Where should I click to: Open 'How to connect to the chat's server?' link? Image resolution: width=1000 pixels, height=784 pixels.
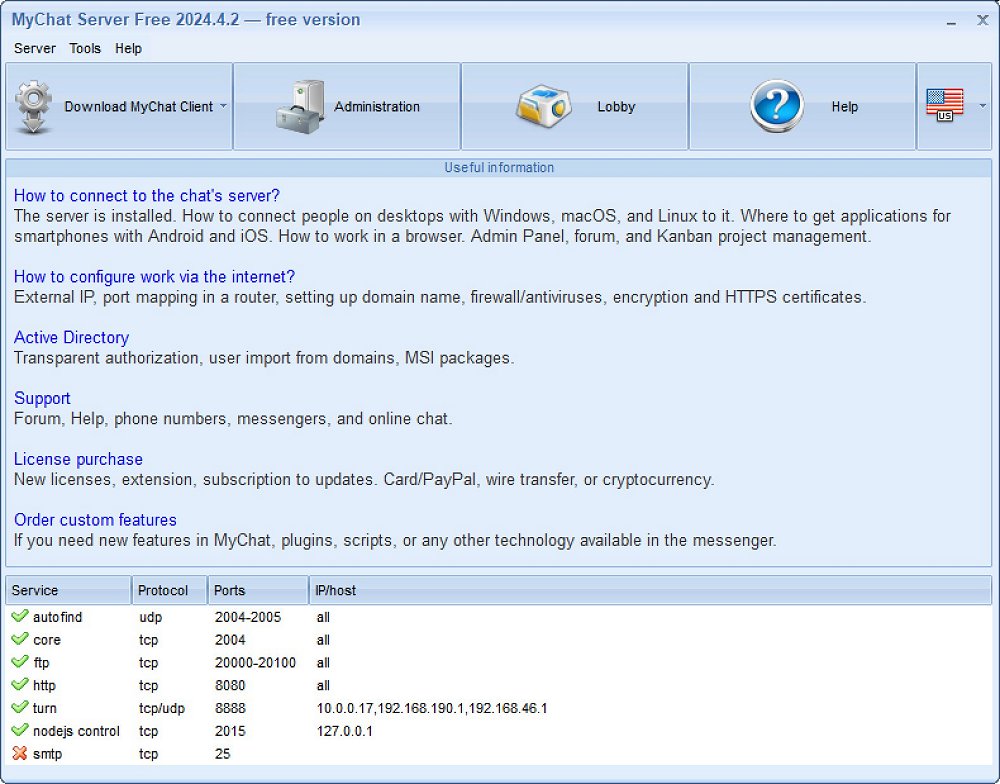click(147, 196)
